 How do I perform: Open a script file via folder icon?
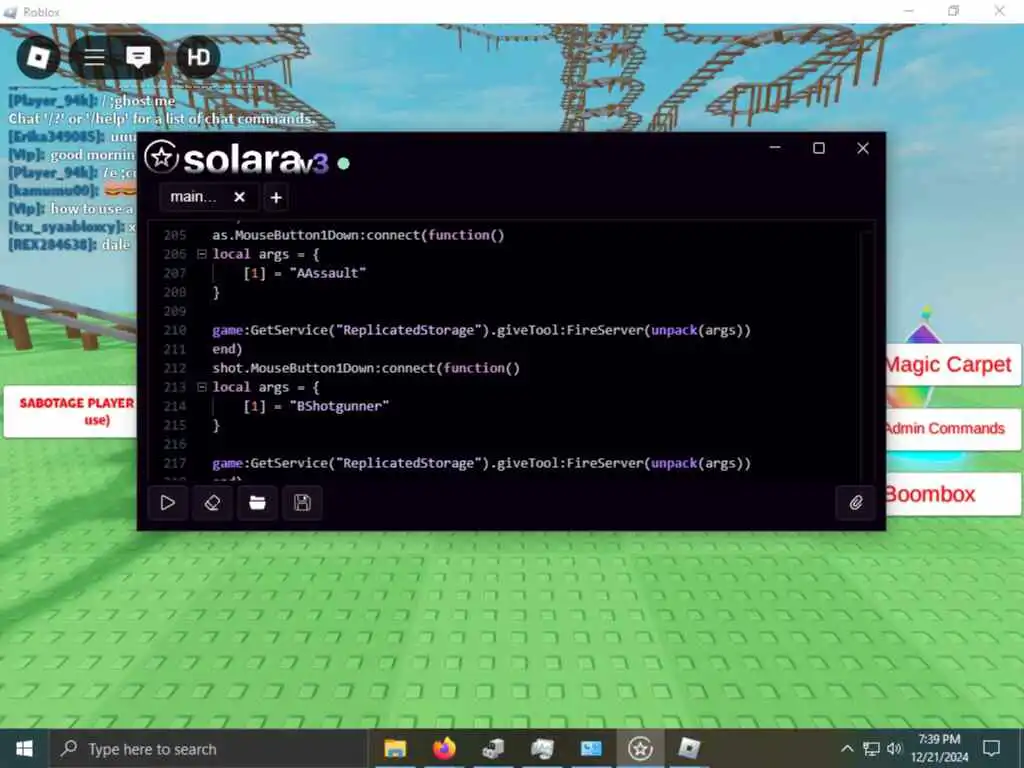coord(257,503)
